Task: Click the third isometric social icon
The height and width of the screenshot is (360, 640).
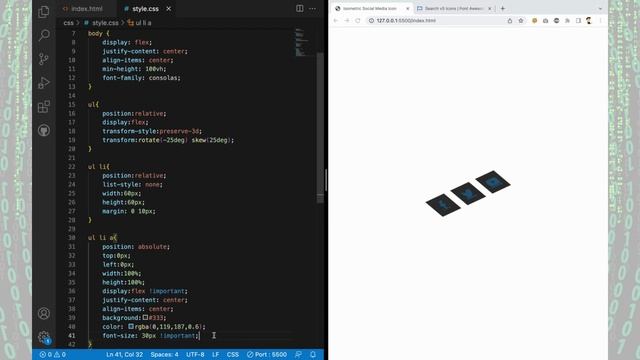Action: click(493, 182)
